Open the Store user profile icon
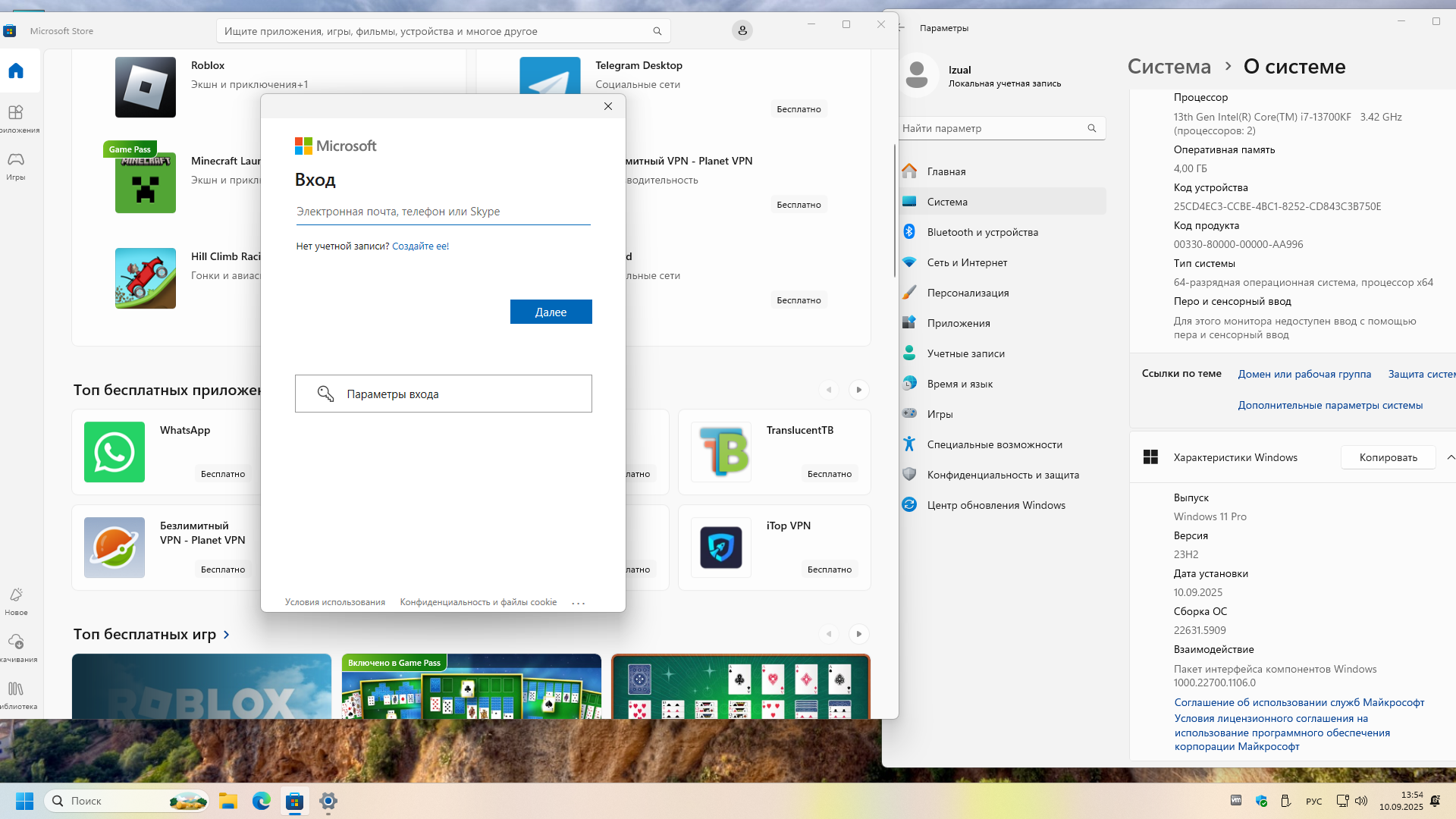Image resolution: width=1456 pixels, height=819 pixels. tap(742, 30)
